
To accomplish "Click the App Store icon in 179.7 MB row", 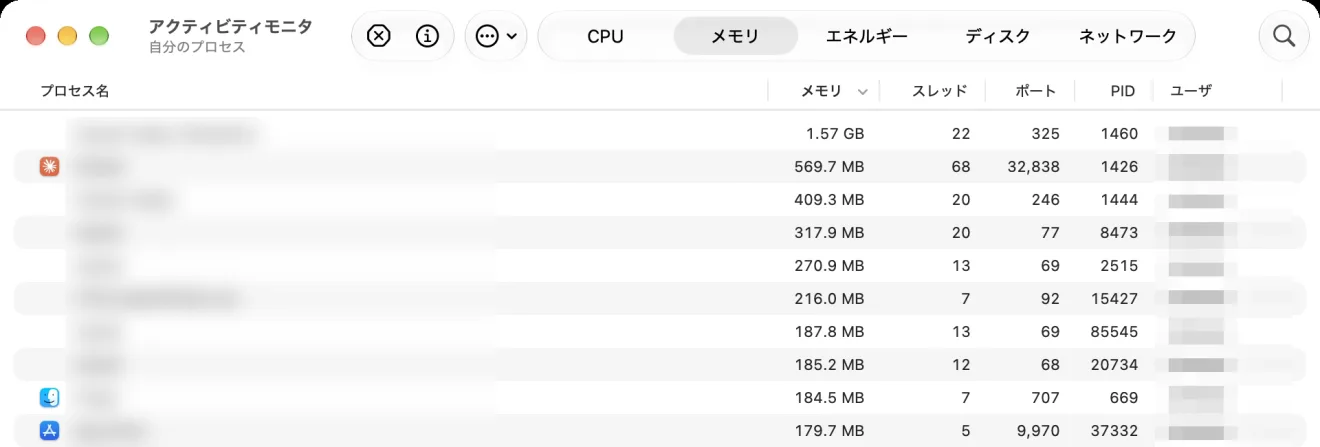I will 49,431.
